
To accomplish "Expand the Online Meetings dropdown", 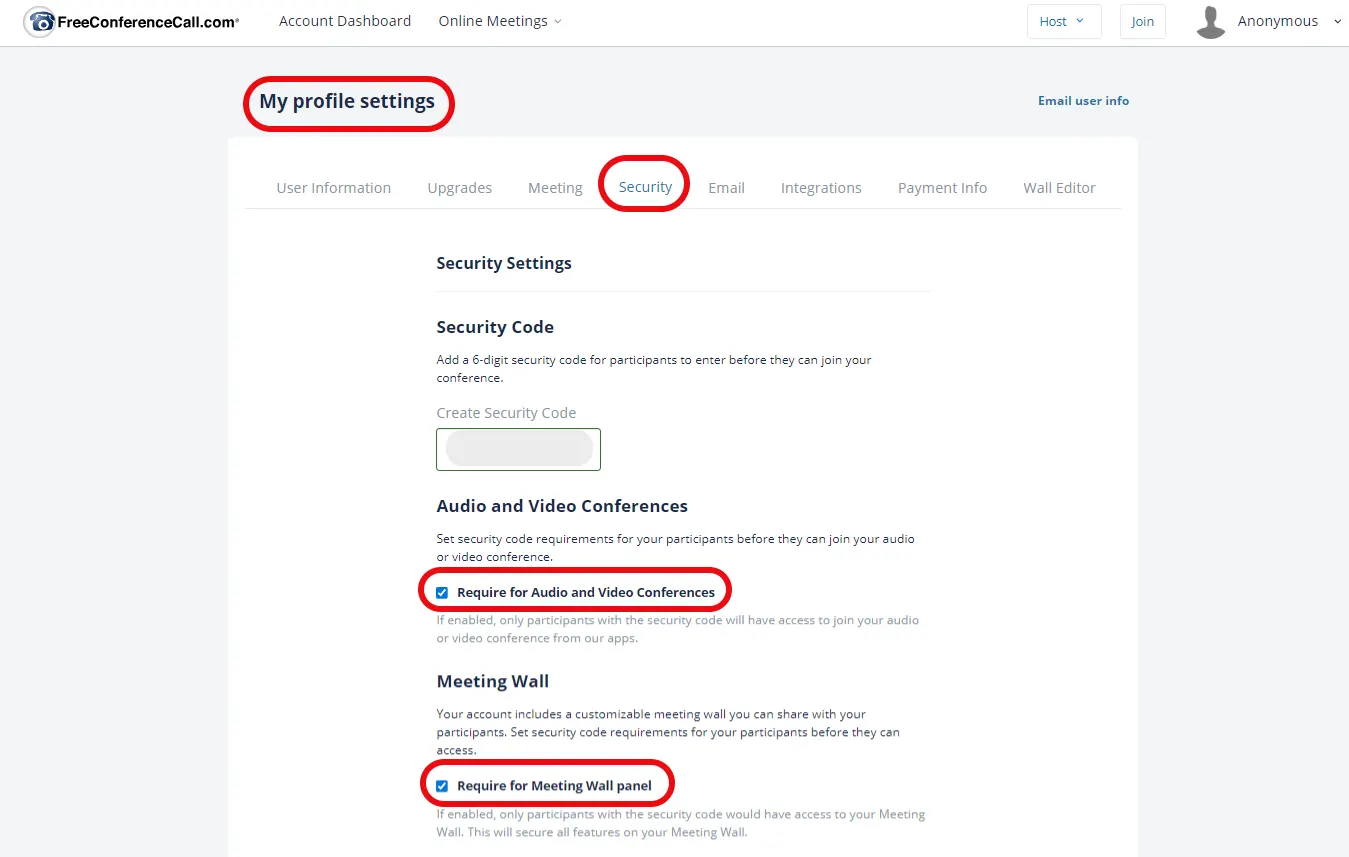I will pyautogui.click(x=499, y=21).
